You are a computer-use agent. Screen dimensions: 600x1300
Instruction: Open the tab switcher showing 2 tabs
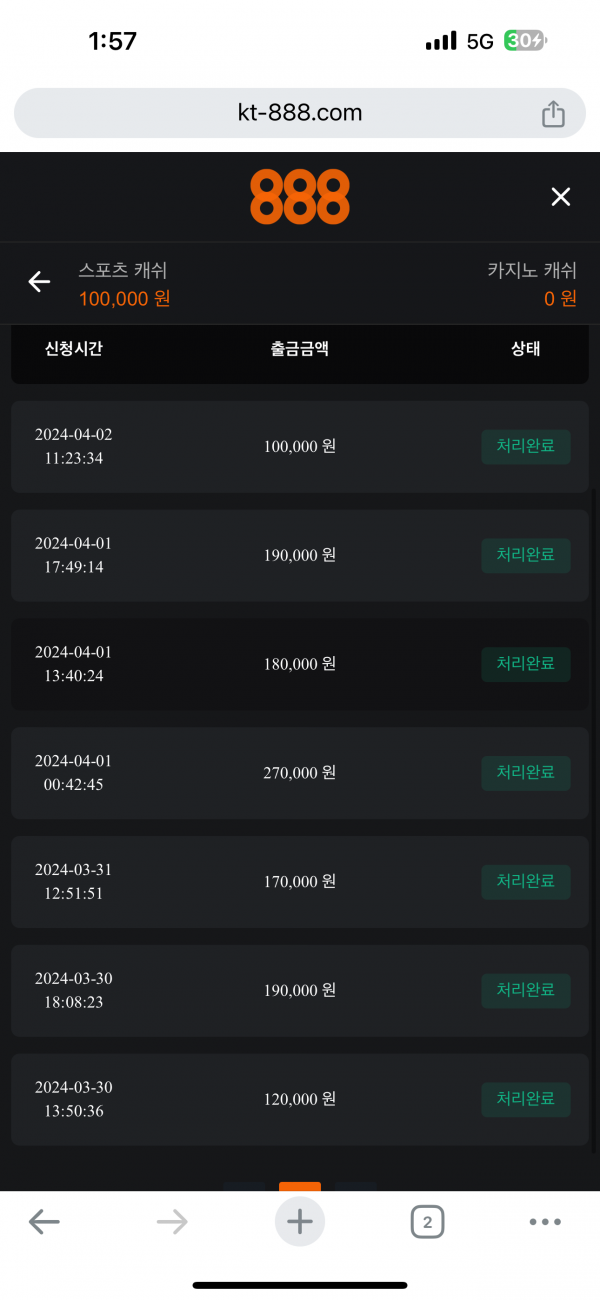point(427,1221)
